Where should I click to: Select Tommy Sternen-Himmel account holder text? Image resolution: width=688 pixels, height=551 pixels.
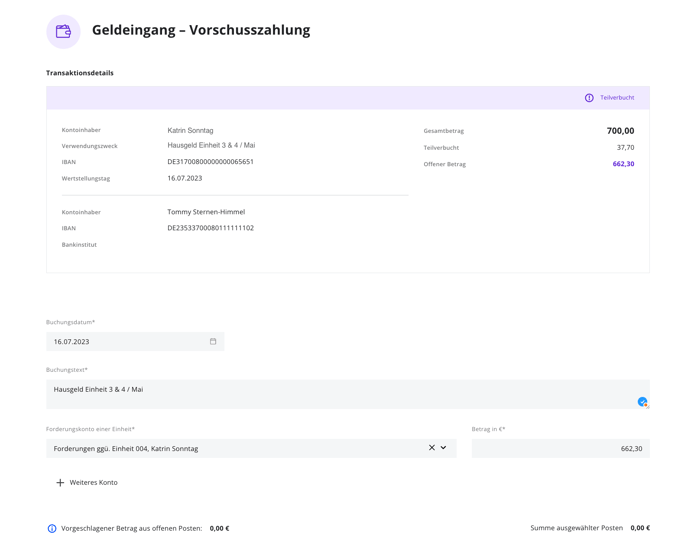pos(206,212)
